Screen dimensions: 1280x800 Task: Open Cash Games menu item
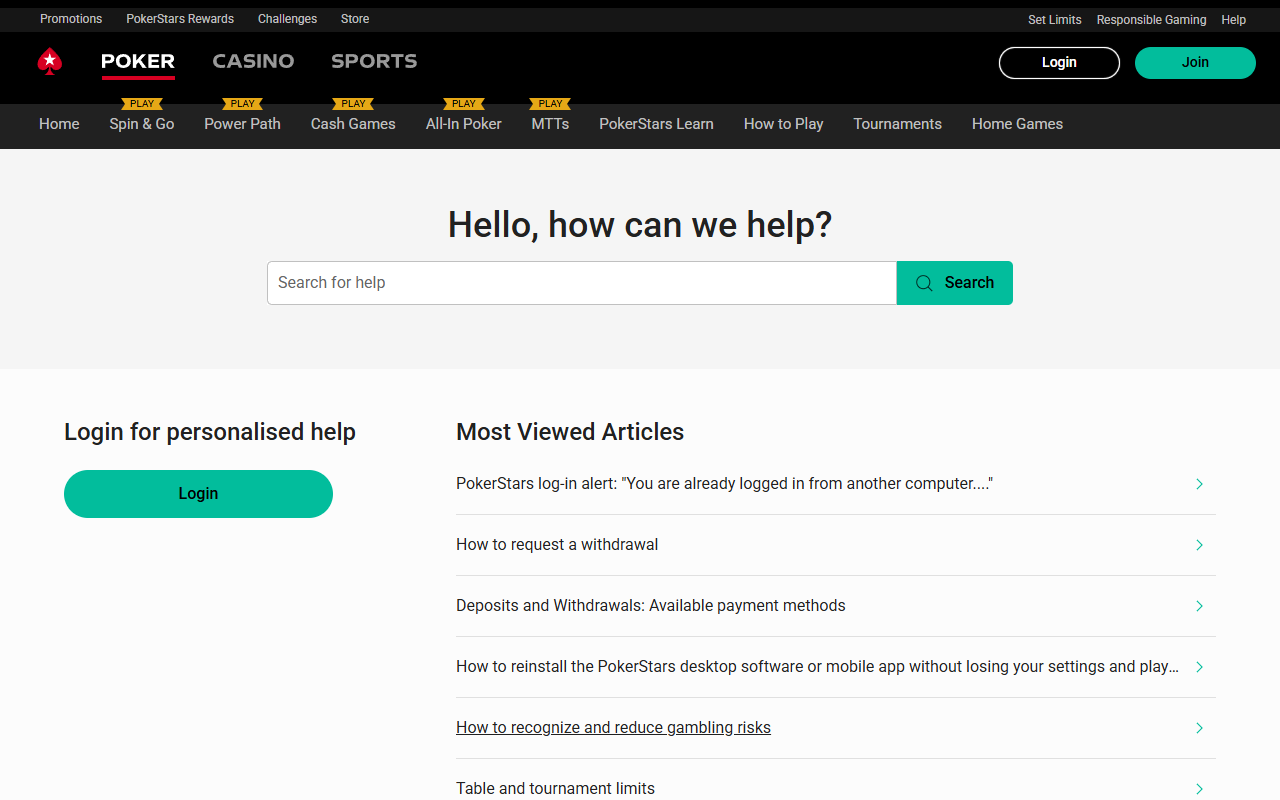(353, 124)
